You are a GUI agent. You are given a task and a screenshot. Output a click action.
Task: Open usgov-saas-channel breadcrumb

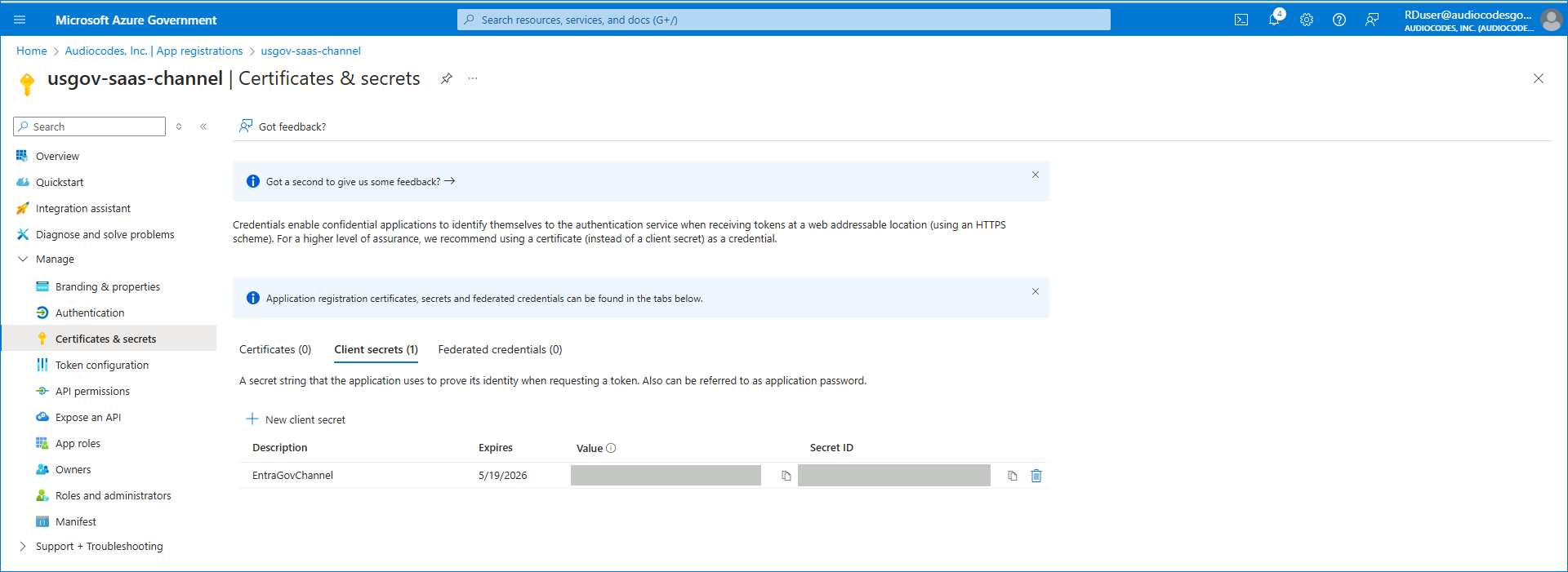coord(310,51)
